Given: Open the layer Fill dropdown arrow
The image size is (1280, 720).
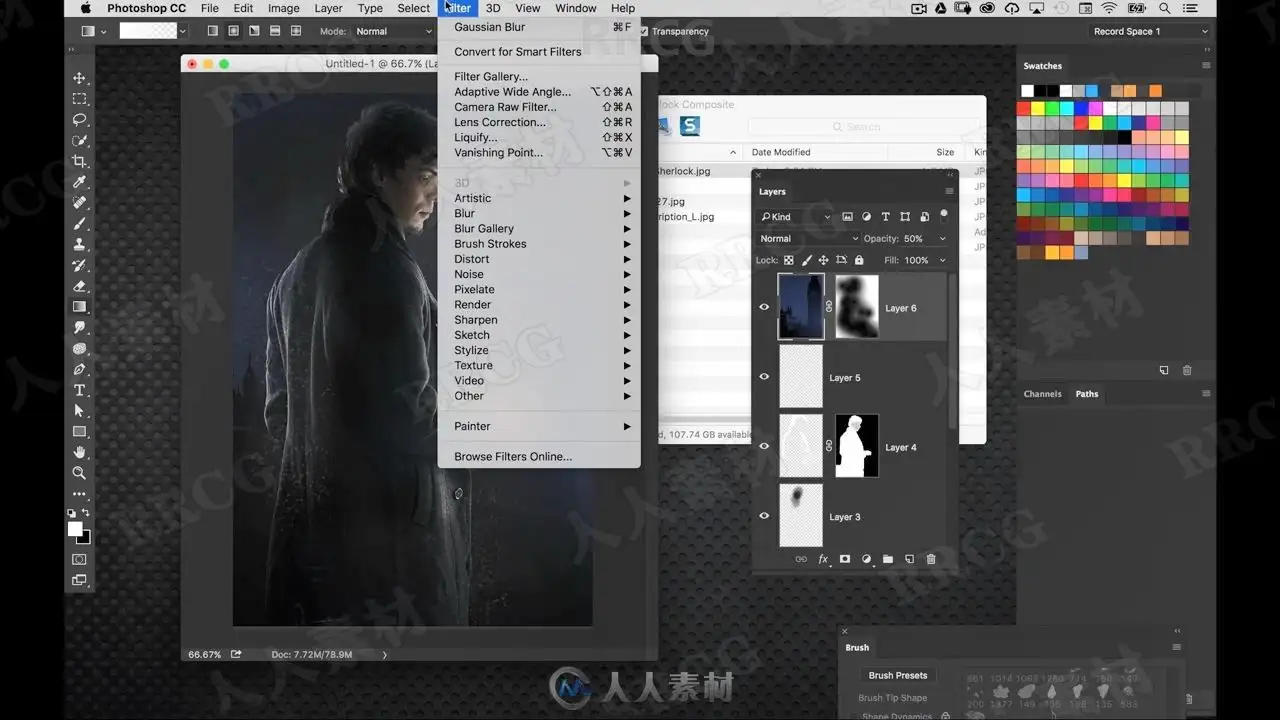Looking at the screenshot, I should pyautogui.click(x=942, y=260).
